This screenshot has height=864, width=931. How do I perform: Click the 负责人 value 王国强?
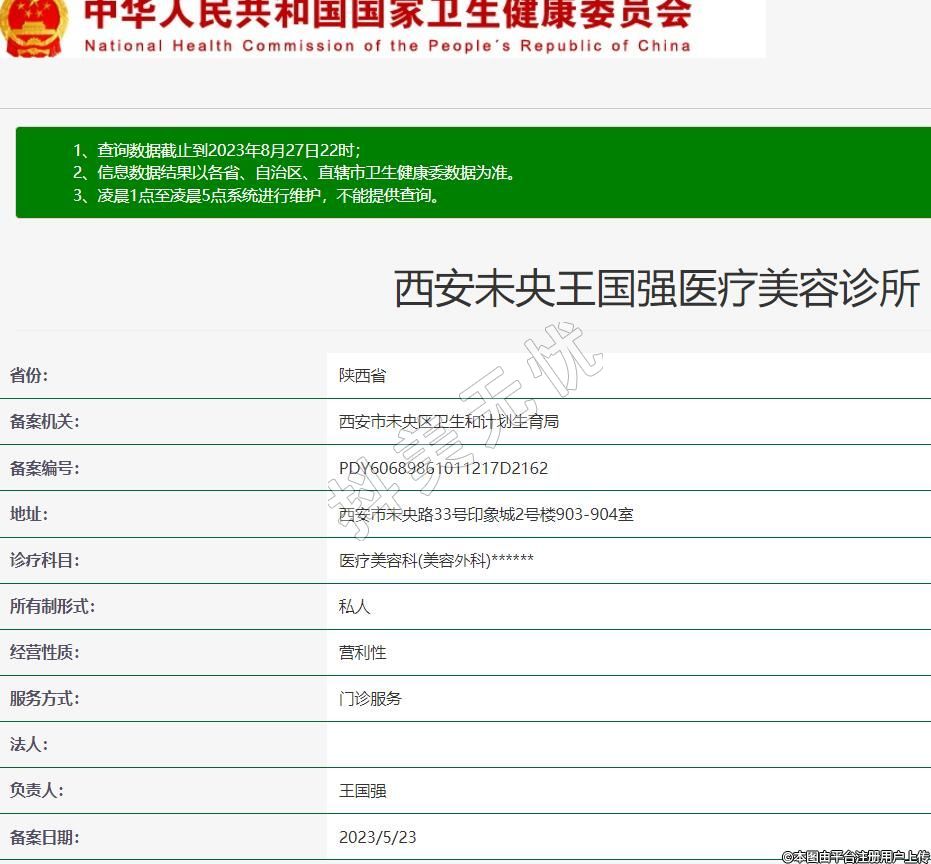click(362, 790)
